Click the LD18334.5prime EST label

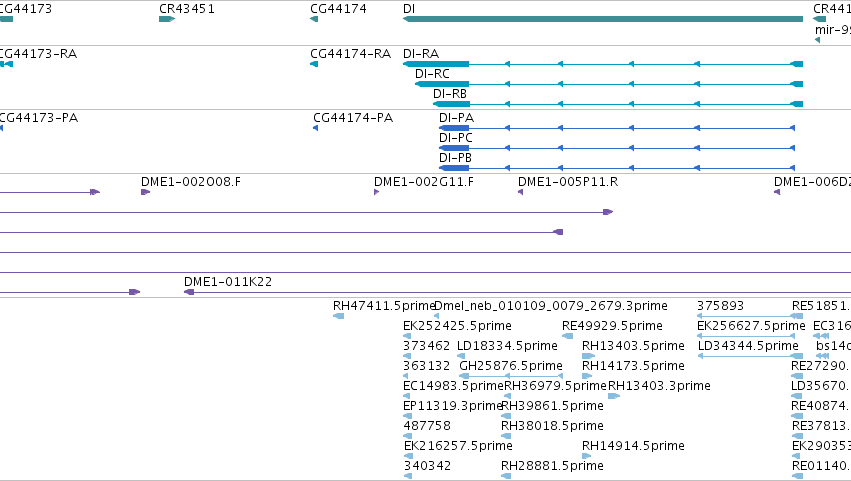click(x=507, y=346)
